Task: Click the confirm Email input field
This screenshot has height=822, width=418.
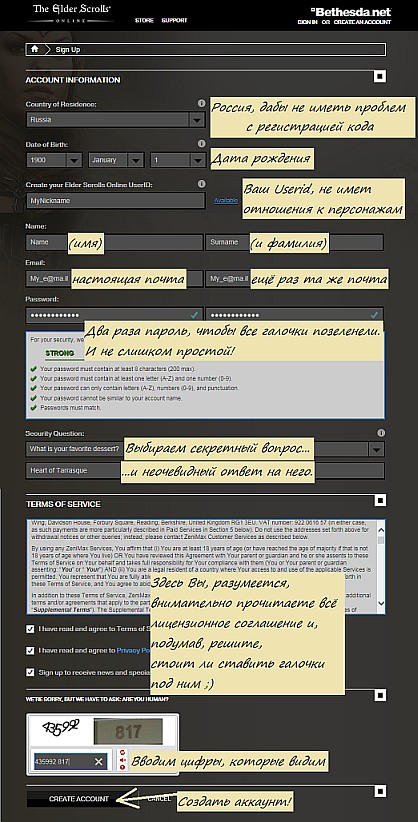Action: (x=294, y=279)
